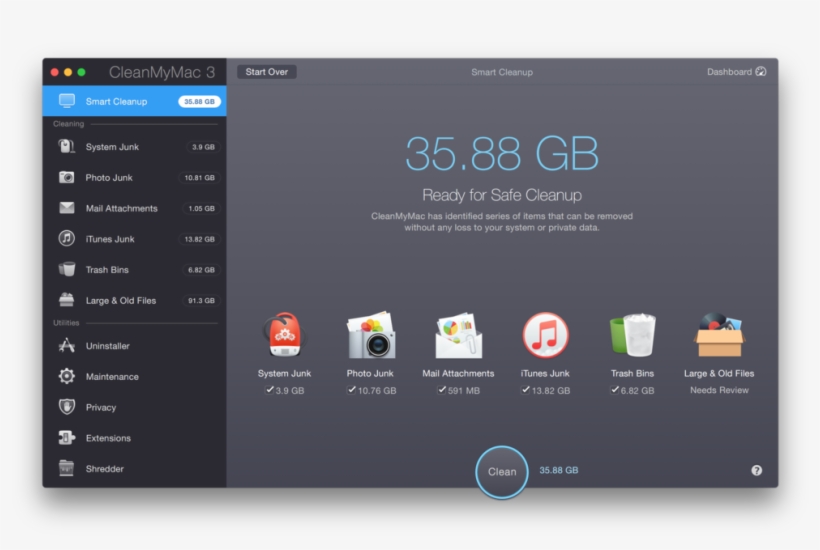Open the Privacy sidebar label
820x550 pixels.
point(100,407)
